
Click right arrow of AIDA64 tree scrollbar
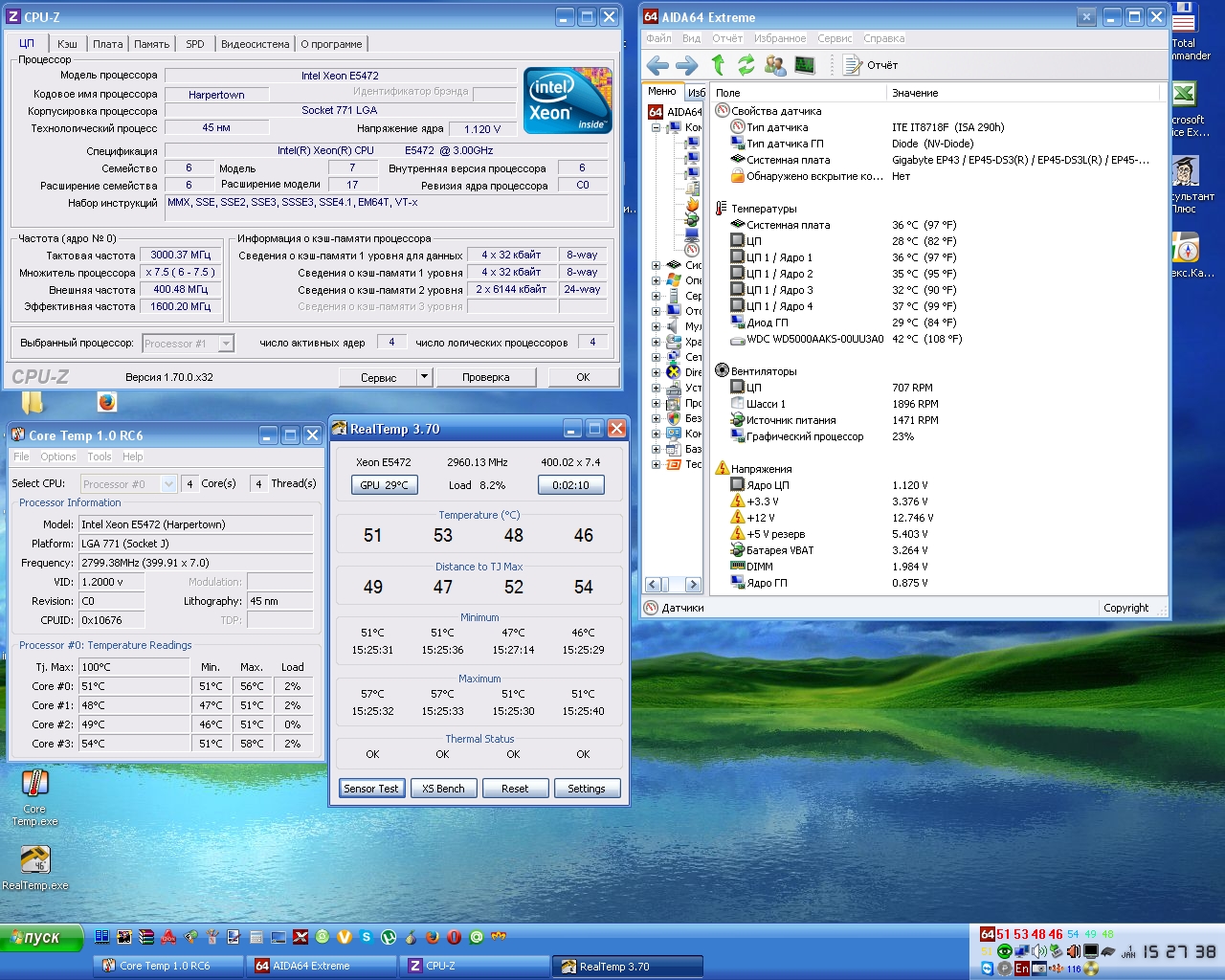point(693,584)
